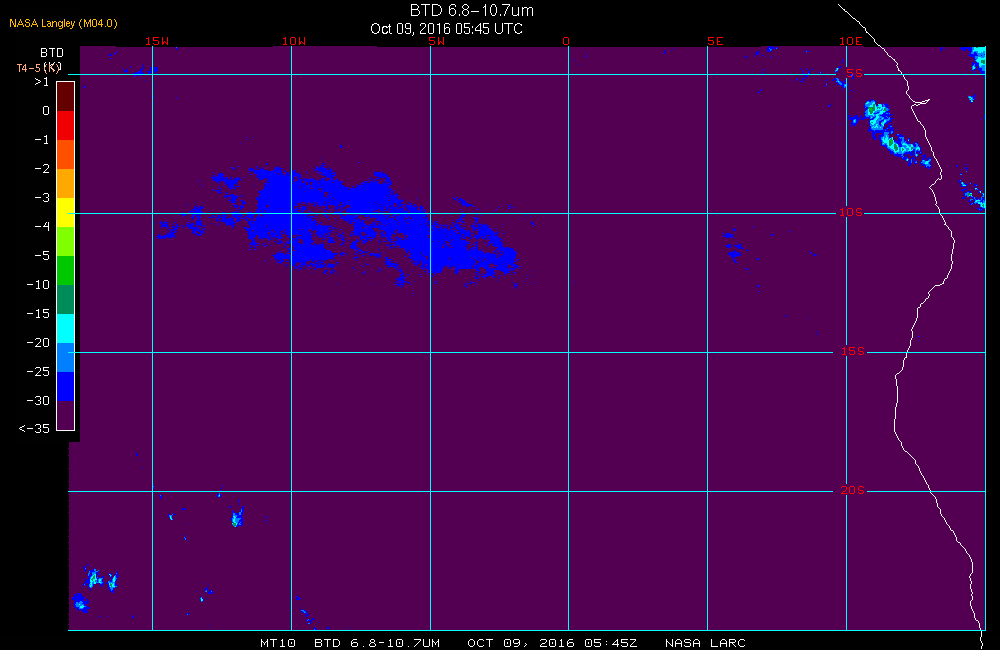The image size is (1000, 650).
Task: Click the orange color bar segment below -1
Action: coord(66,154)
